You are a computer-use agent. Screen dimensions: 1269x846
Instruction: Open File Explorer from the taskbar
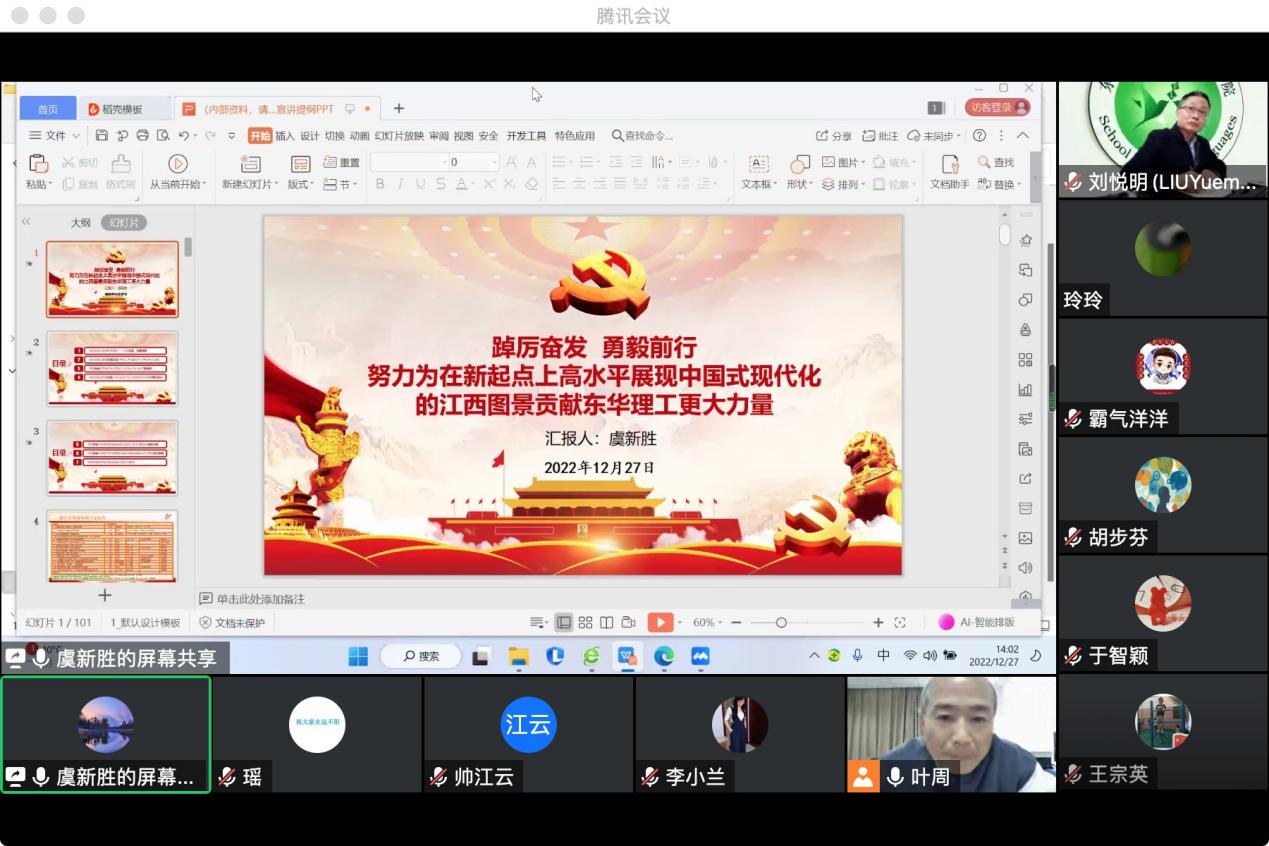point(518,656)
